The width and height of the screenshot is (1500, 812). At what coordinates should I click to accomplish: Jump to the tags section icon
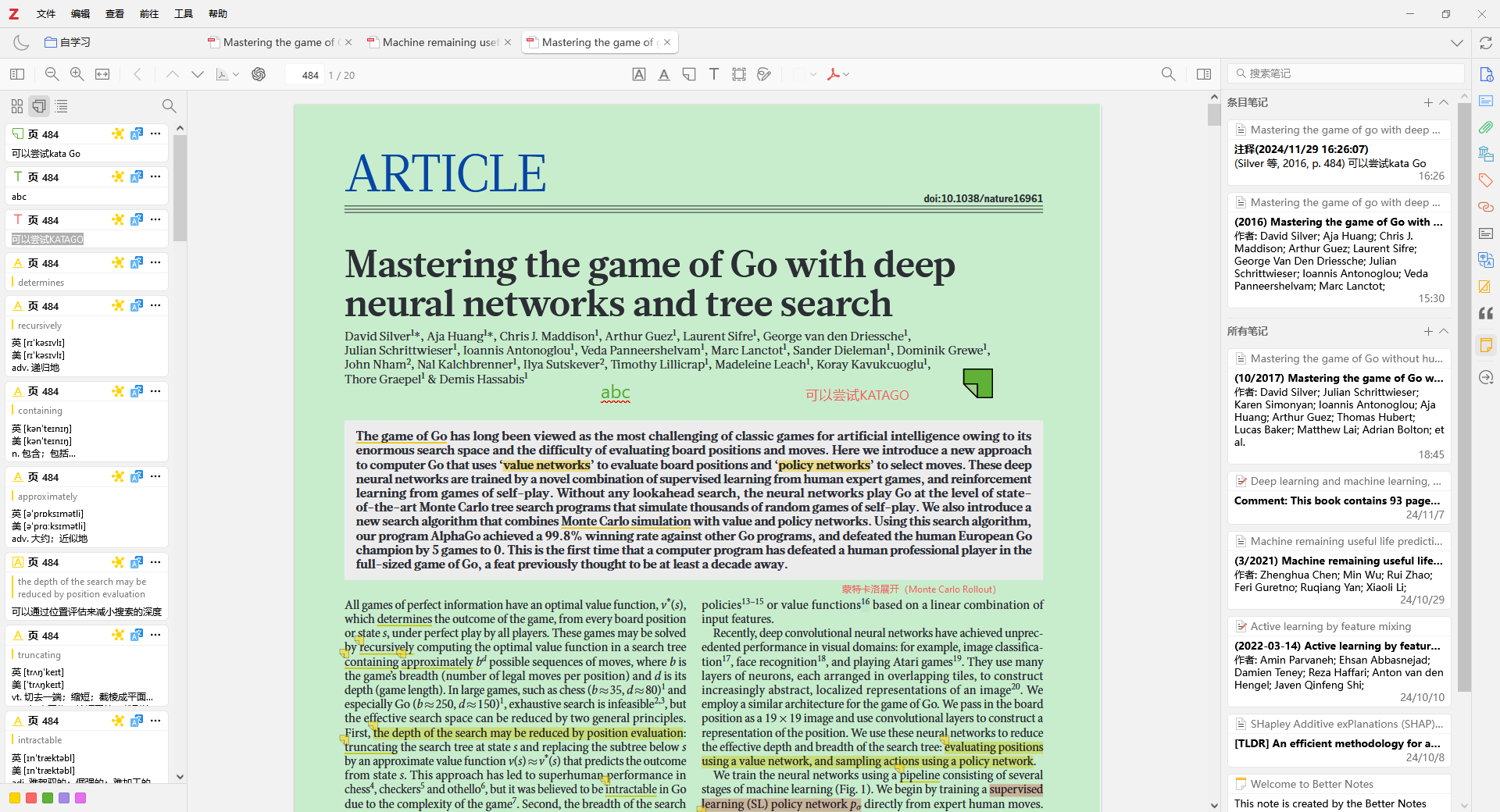click(1486, 180)
